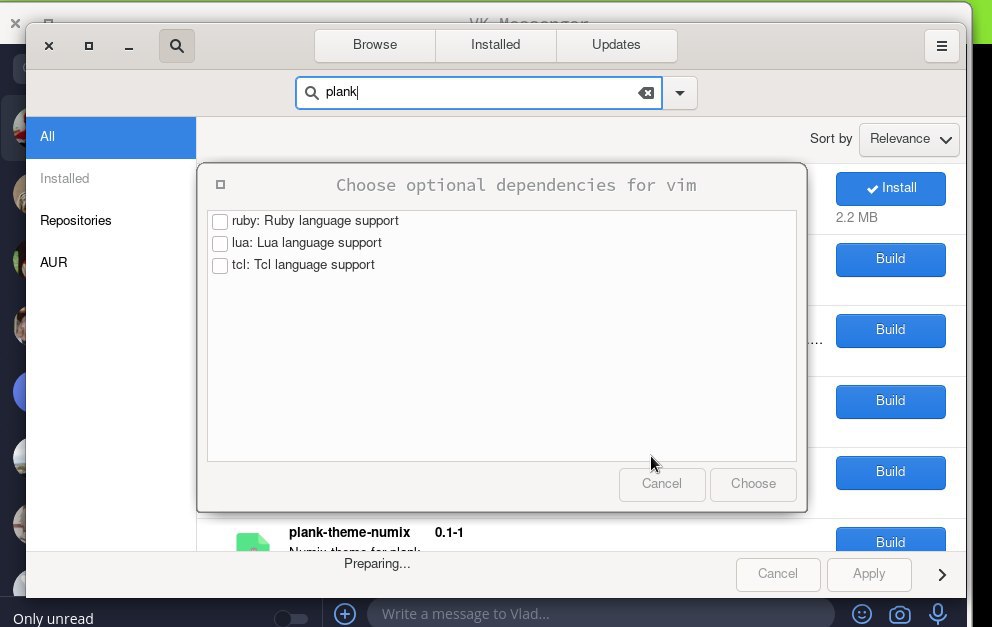
Task: Click in the plank search field
Action: point(479,93)
